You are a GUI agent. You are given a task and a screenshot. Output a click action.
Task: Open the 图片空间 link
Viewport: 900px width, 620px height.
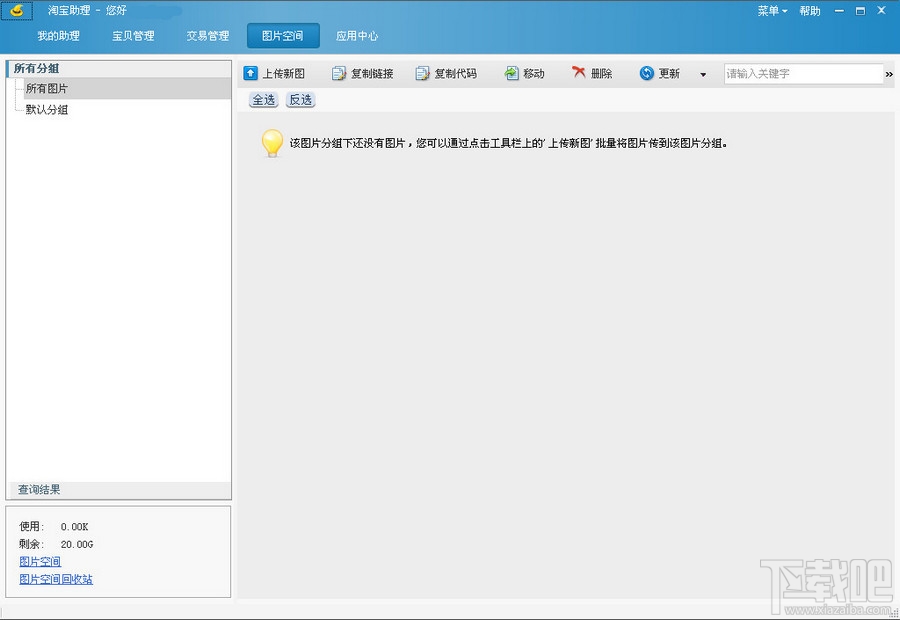40,561
